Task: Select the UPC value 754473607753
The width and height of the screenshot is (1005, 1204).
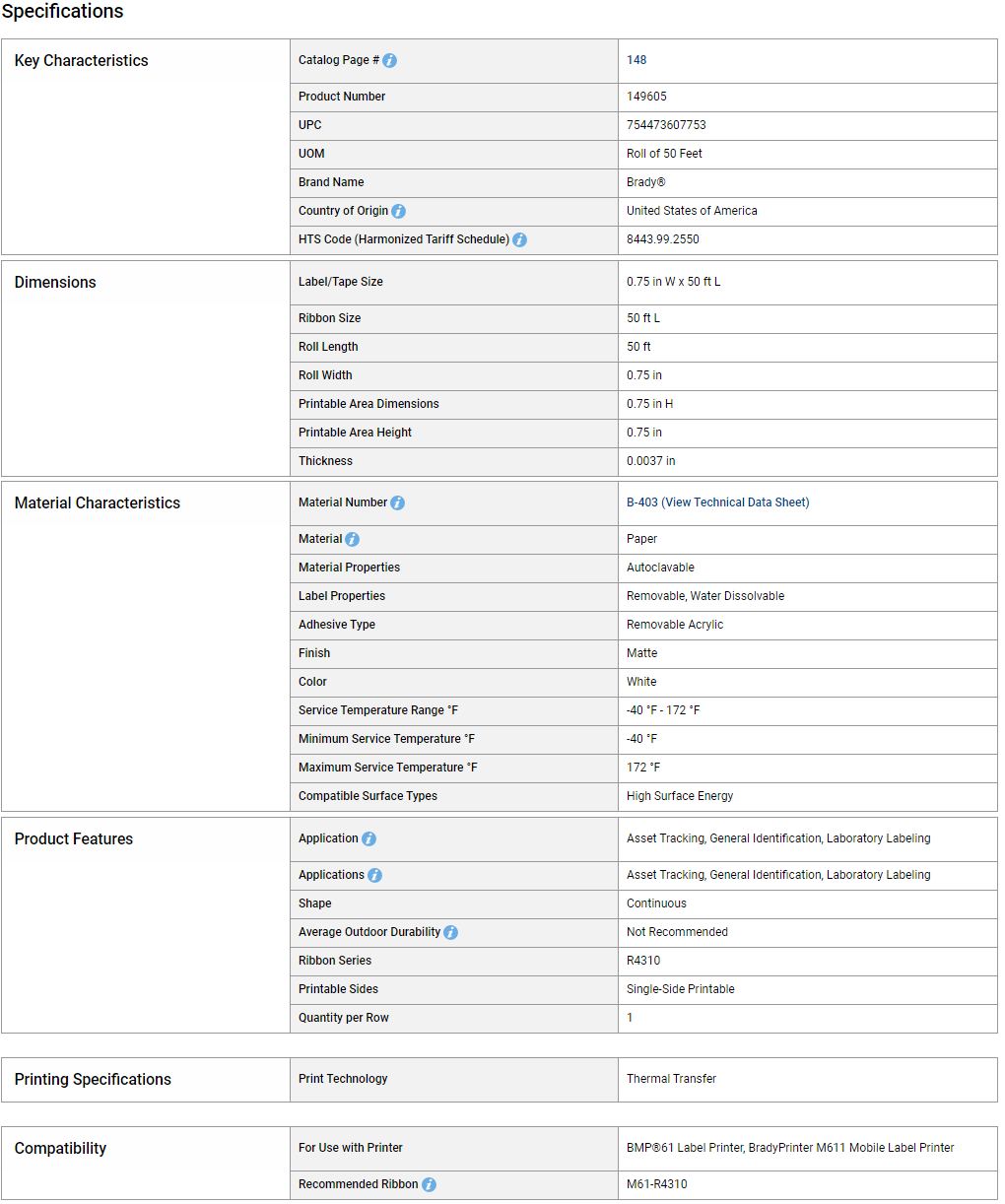Action: (666, 125)
